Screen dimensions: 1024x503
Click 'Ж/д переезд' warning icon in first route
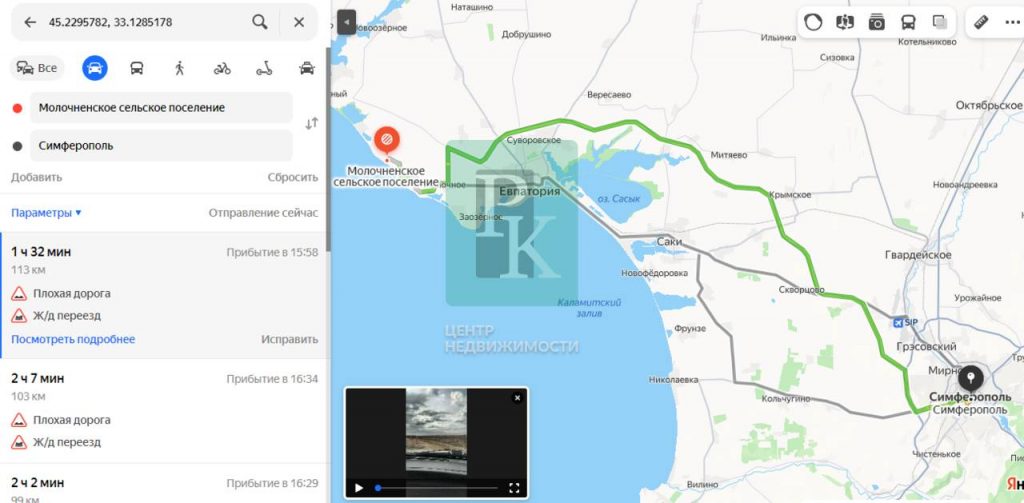tap(19, 316)
